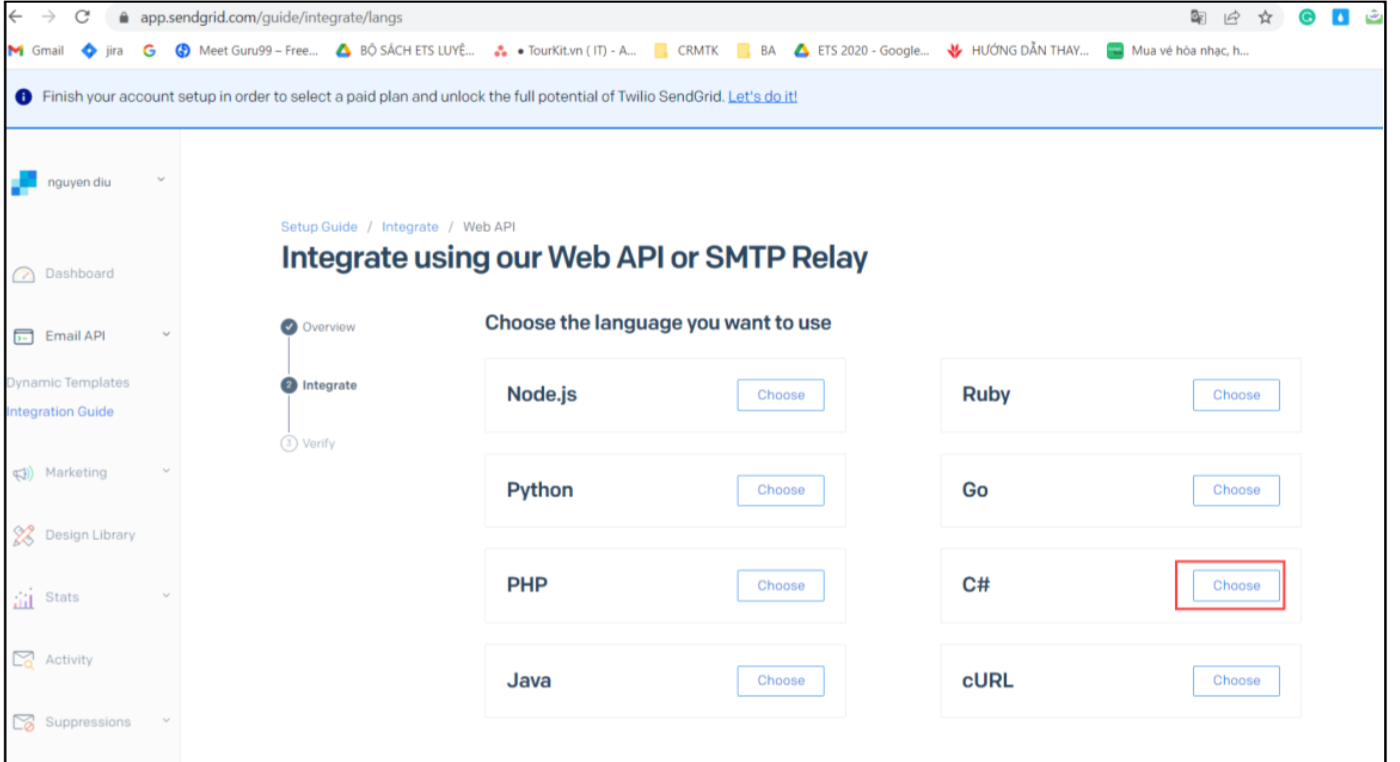Open HƯỚNG DẪN THAY bookmark

[x=1018, y=51]
